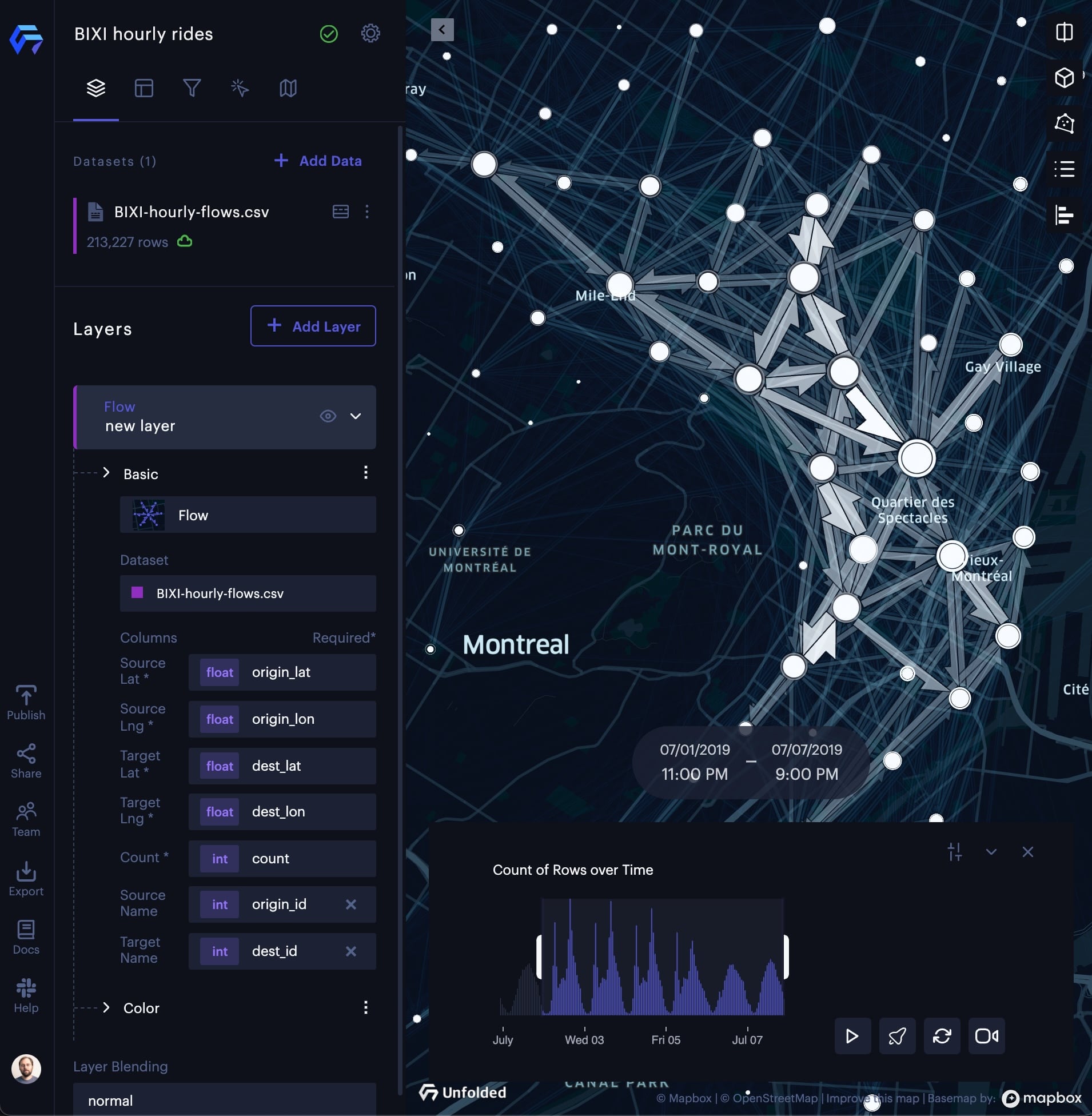The width and height of the screenshot is (1092, 1116).
Task: Click the cloud sync icon beside row count
Action: [x=185, y=241]
